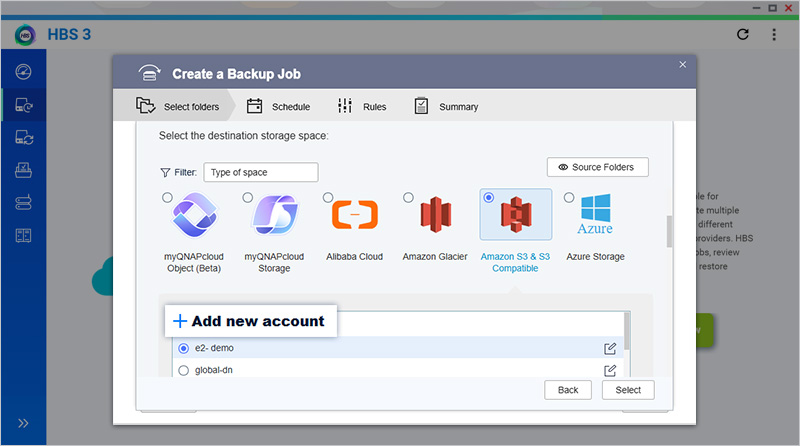The width and height of the screenshot is (800, 446).
Task: Click the Select button
Action: click(628, 390)
